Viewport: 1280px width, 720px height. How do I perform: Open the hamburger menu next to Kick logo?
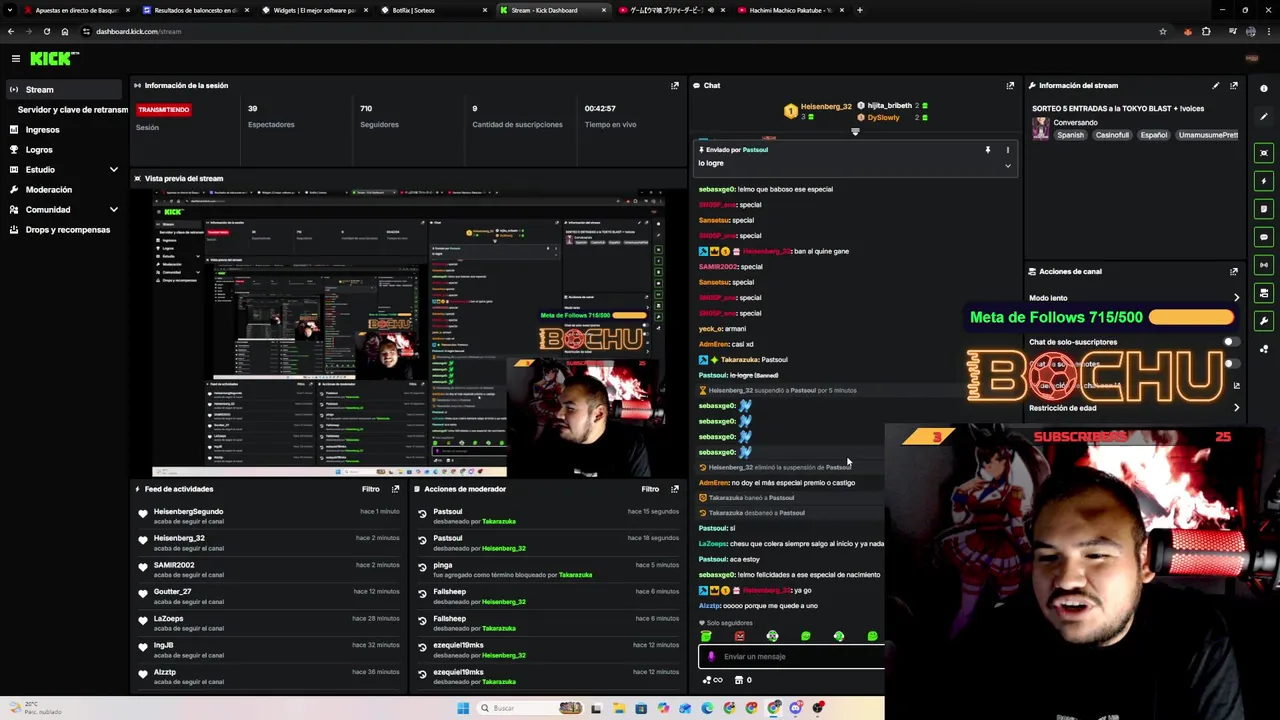pyautogui.click(x=15, y=59)
